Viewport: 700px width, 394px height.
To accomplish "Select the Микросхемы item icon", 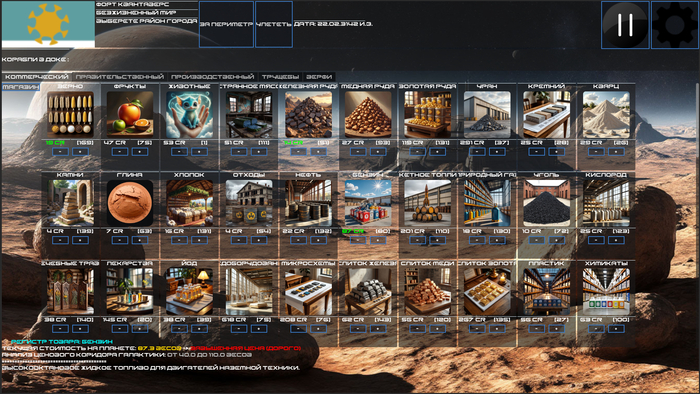I will click(x=308, y=291).
